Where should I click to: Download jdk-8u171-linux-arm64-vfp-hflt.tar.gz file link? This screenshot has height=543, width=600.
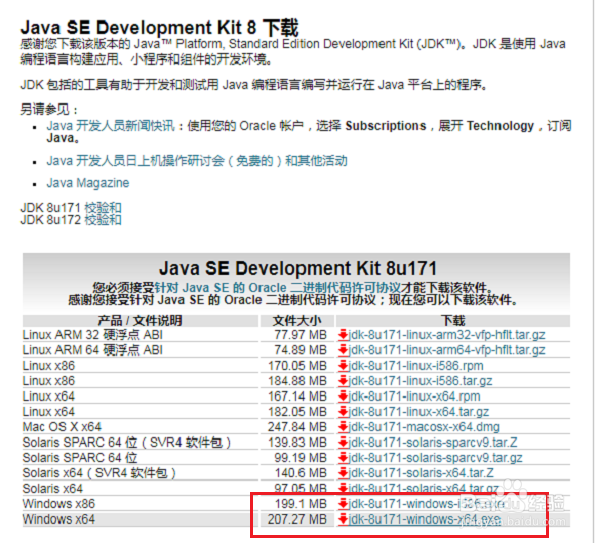pos(447,350)
